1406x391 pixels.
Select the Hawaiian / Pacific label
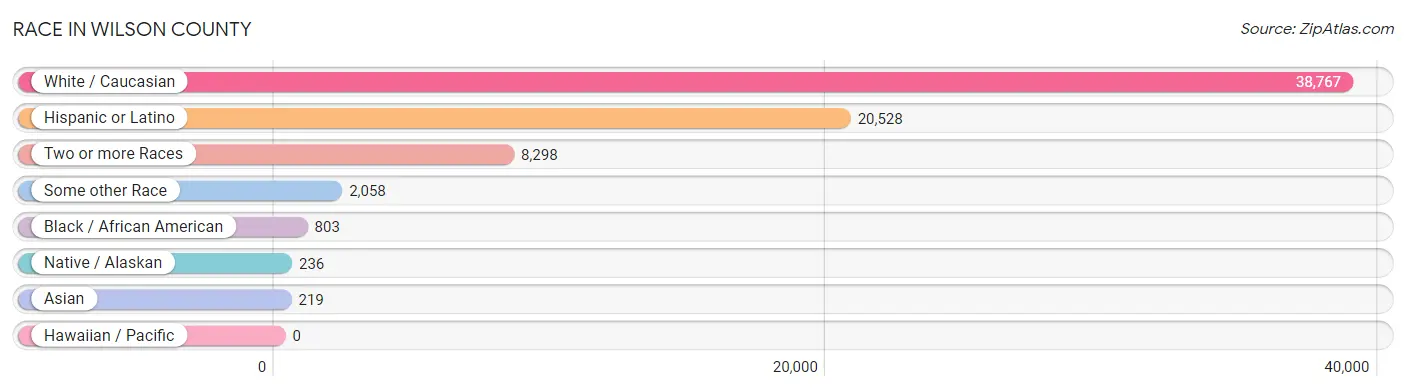pyautogui.click(x=109, y=336)
